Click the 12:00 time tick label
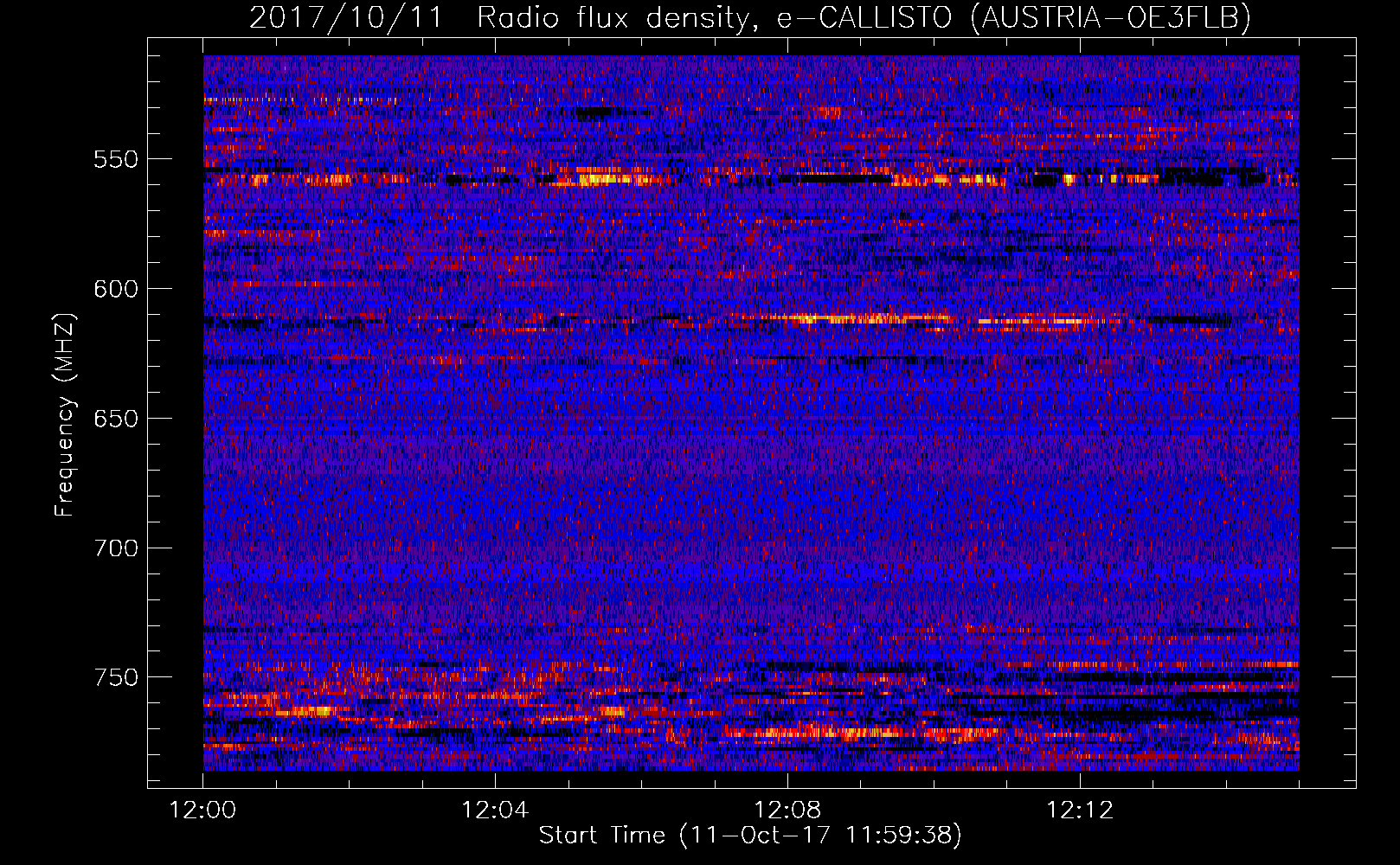 [x=203, y=811]
